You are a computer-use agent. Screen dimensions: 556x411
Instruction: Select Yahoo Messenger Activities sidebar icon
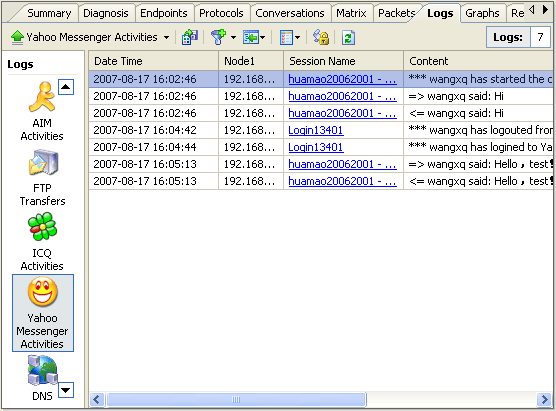point(43,313)
